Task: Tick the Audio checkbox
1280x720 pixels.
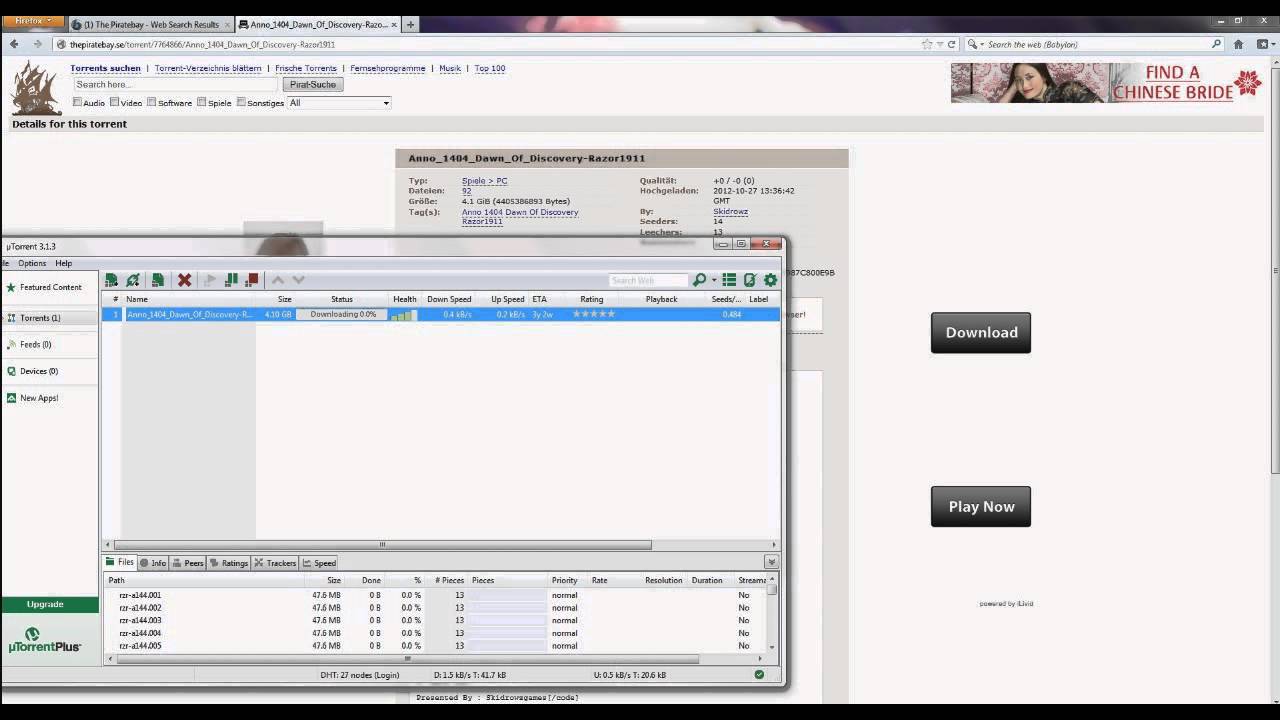Action: click(x=78, y=102)
